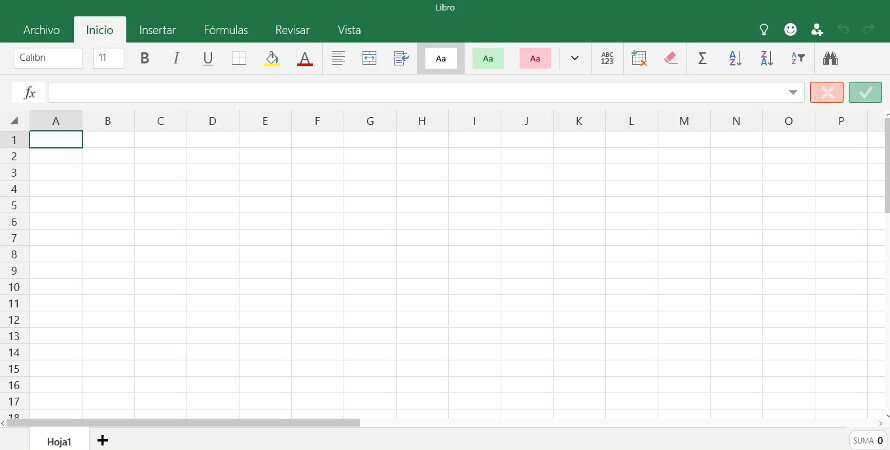Click the undo arrow
890x450 pixels.
tap(843, 30)
